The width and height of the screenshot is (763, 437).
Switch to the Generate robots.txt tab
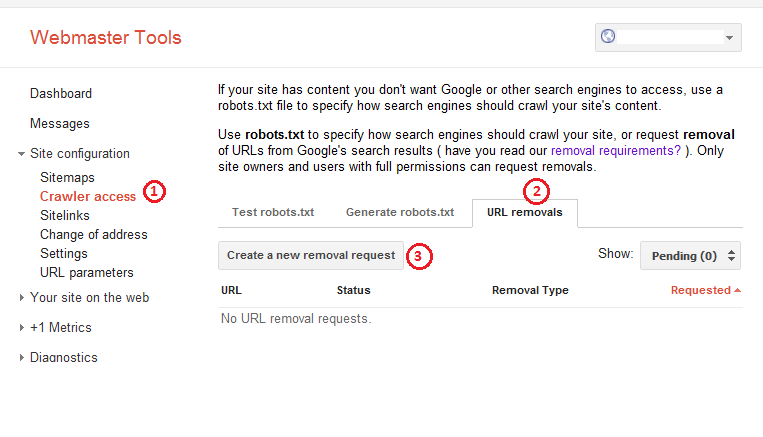point(400,212)
